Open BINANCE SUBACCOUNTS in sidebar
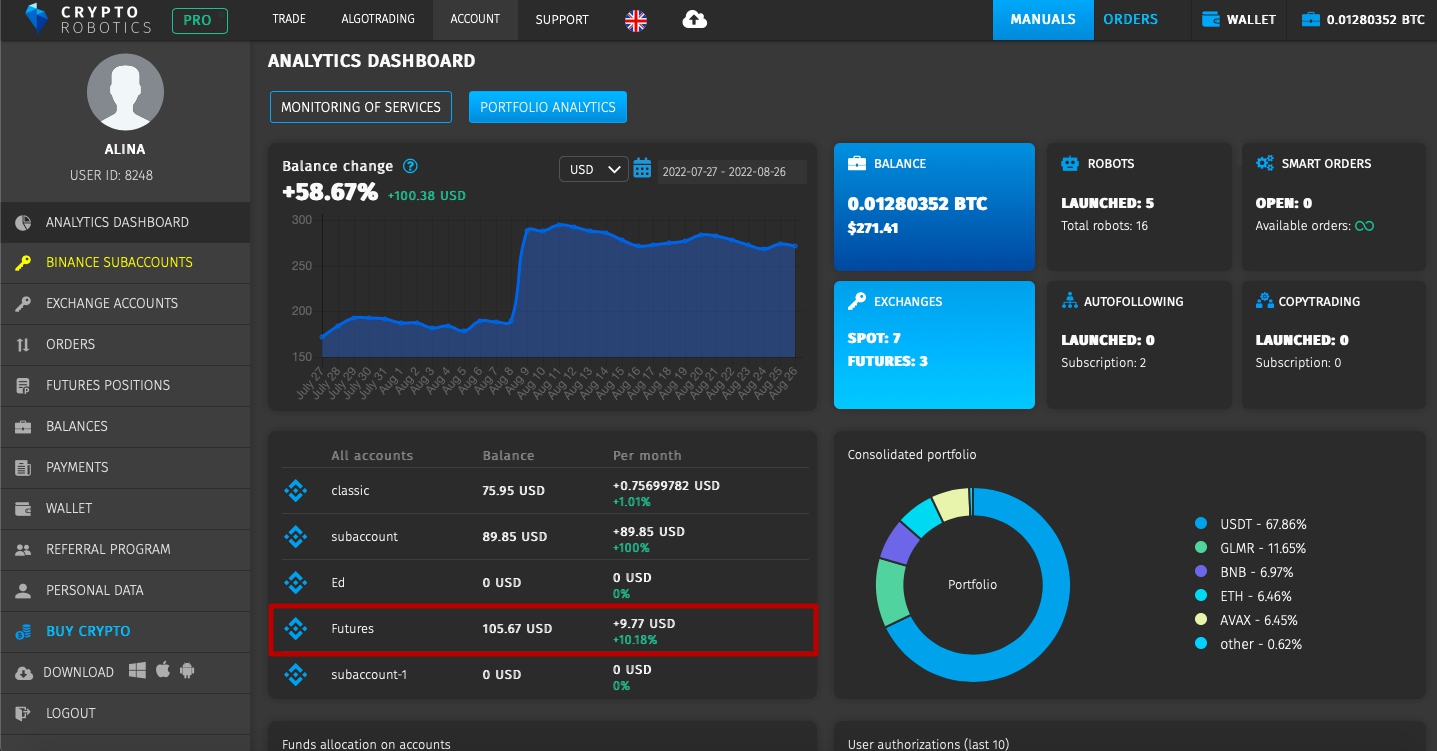1437x751 pixels. (125, 262)
